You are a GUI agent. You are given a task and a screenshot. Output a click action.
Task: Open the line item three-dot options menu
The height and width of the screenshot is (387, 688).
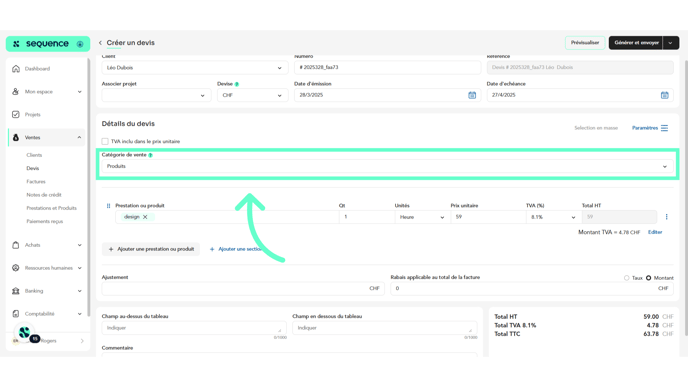[x=666, y=217]
